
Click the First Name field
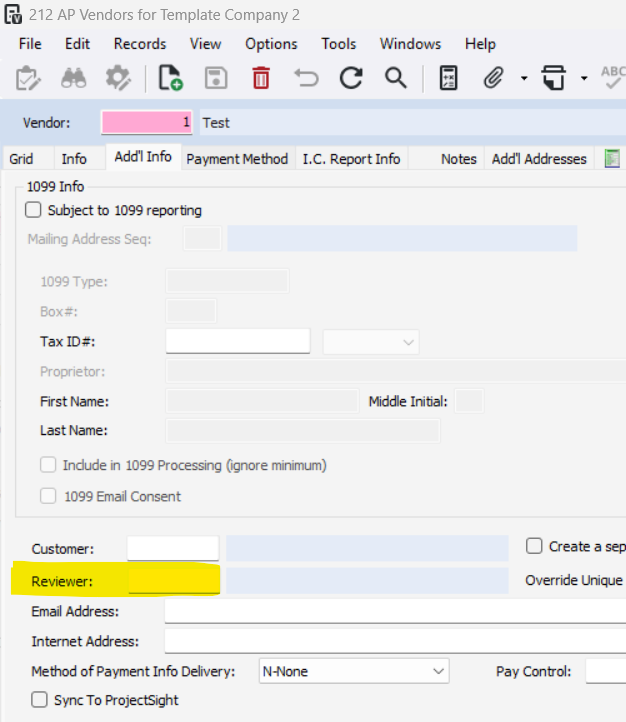click(x=262, y=401)
